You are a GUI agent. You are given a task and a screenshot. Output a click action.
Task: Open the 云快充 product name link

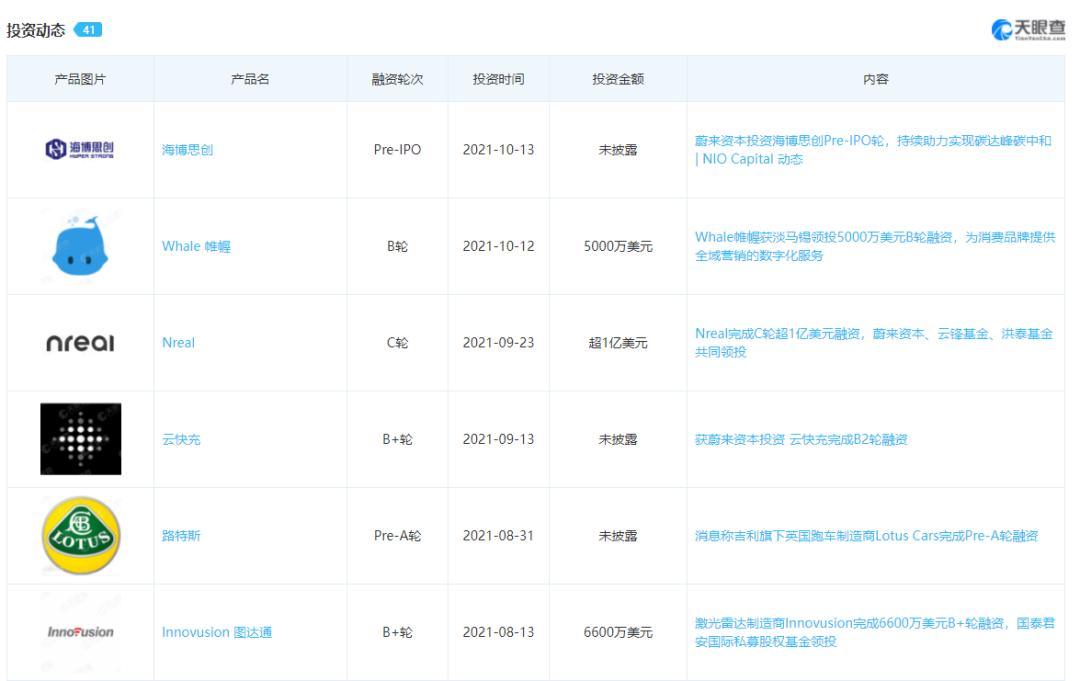[181, 439]
